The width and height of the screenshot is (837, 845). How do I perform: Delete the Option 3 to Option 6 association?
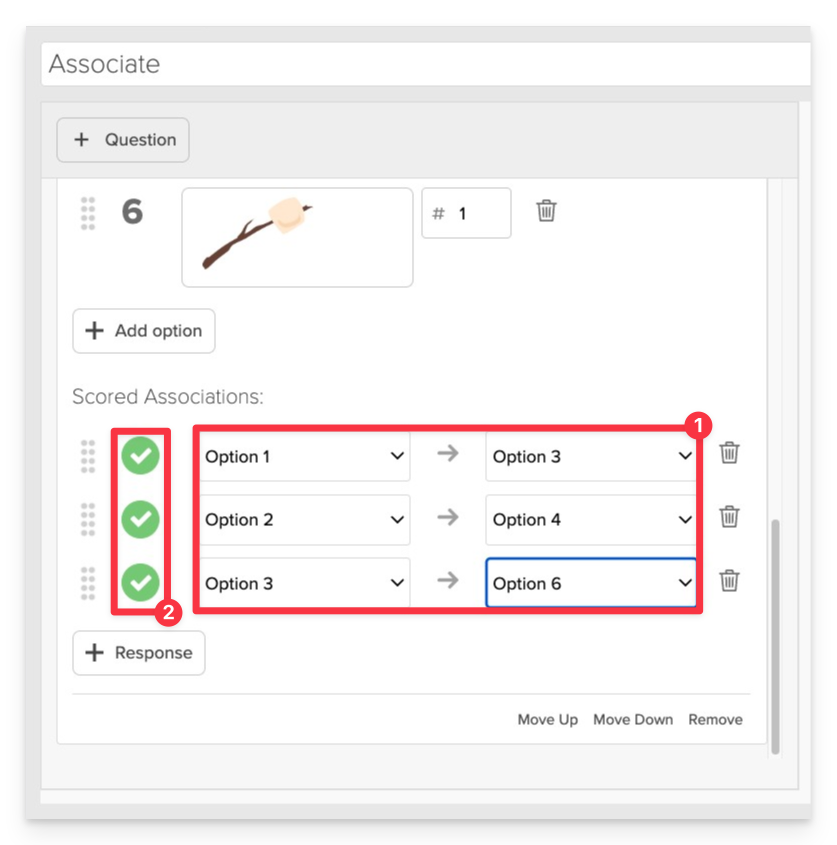pyautogui.click(x=729, y=580)
